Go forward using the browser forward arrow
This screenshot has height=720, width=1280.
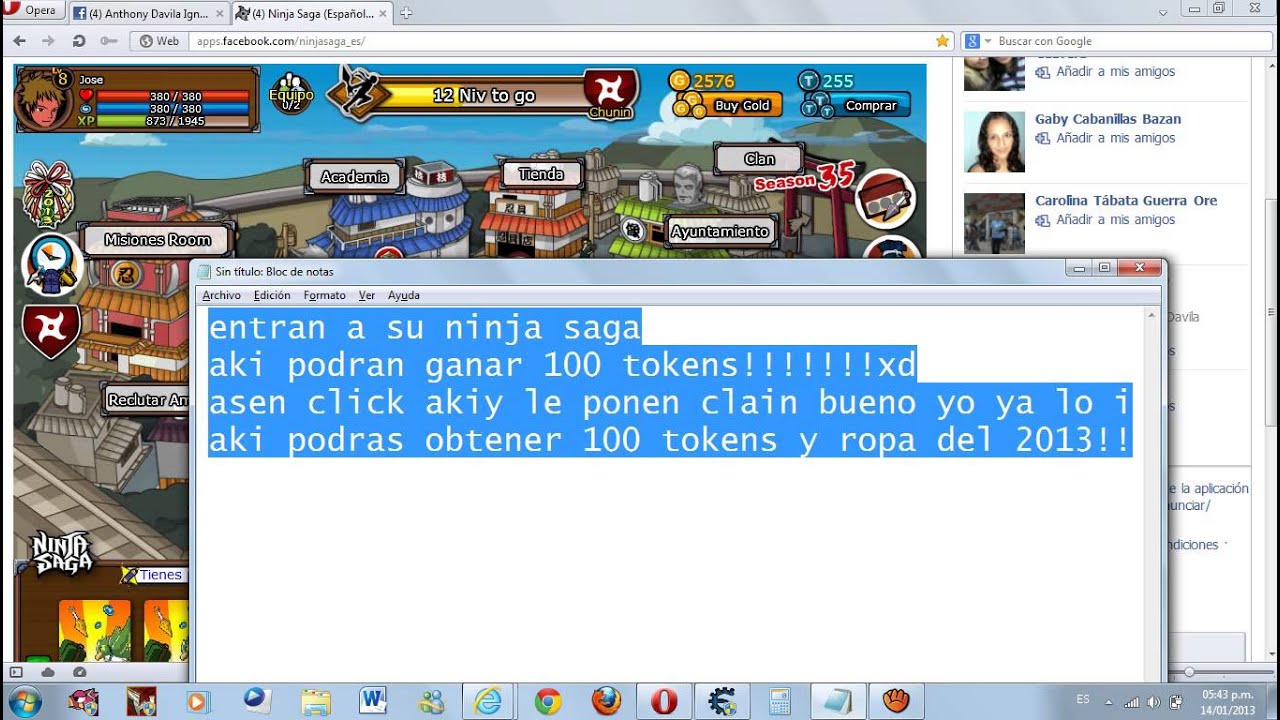[48, 41]
